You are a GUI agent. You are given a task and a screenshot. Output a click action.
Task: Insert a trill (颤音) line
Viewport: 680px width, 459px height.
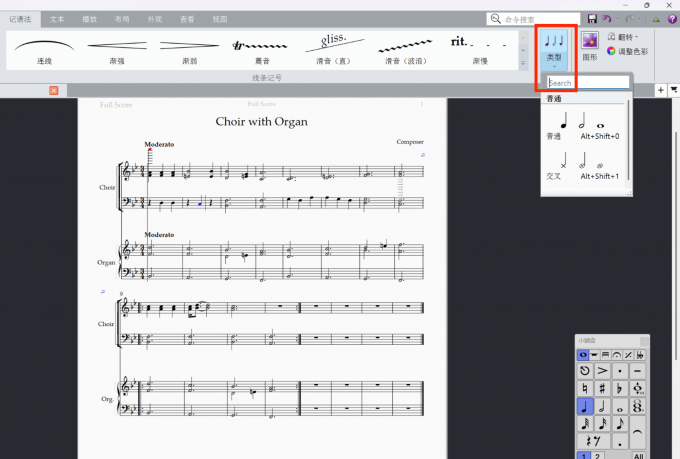click(x=262, y=50)
